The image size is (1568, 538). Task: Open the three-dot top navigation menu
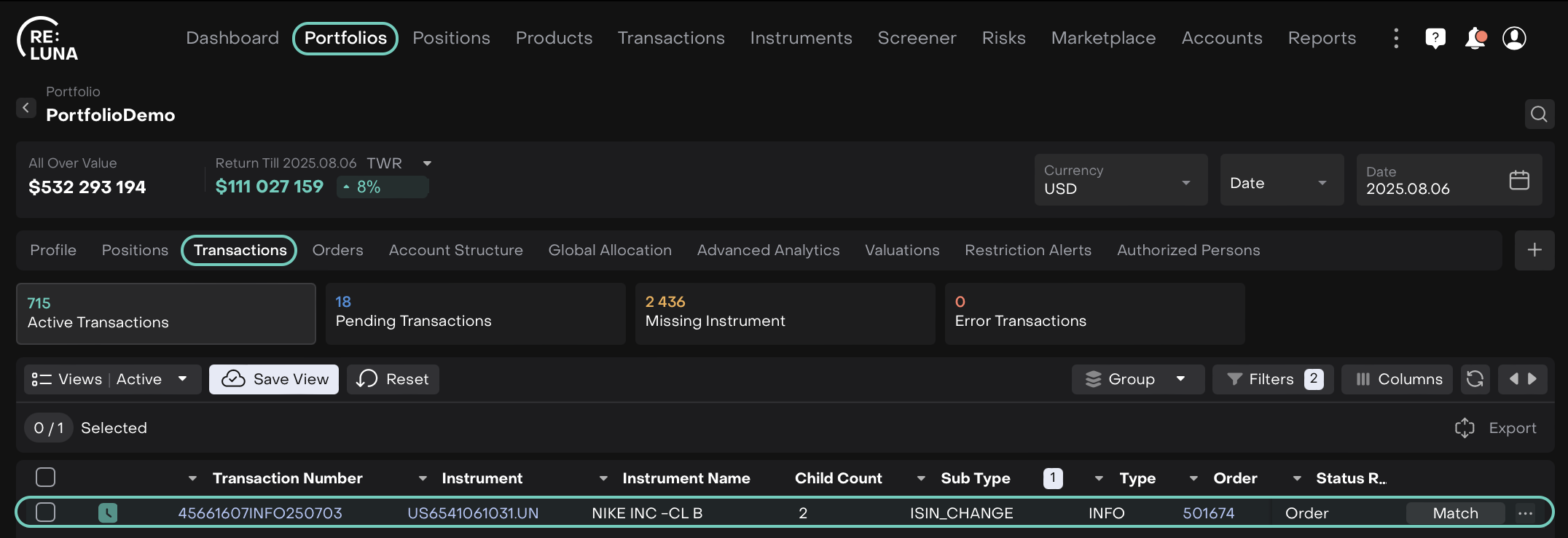[1396, 38]
